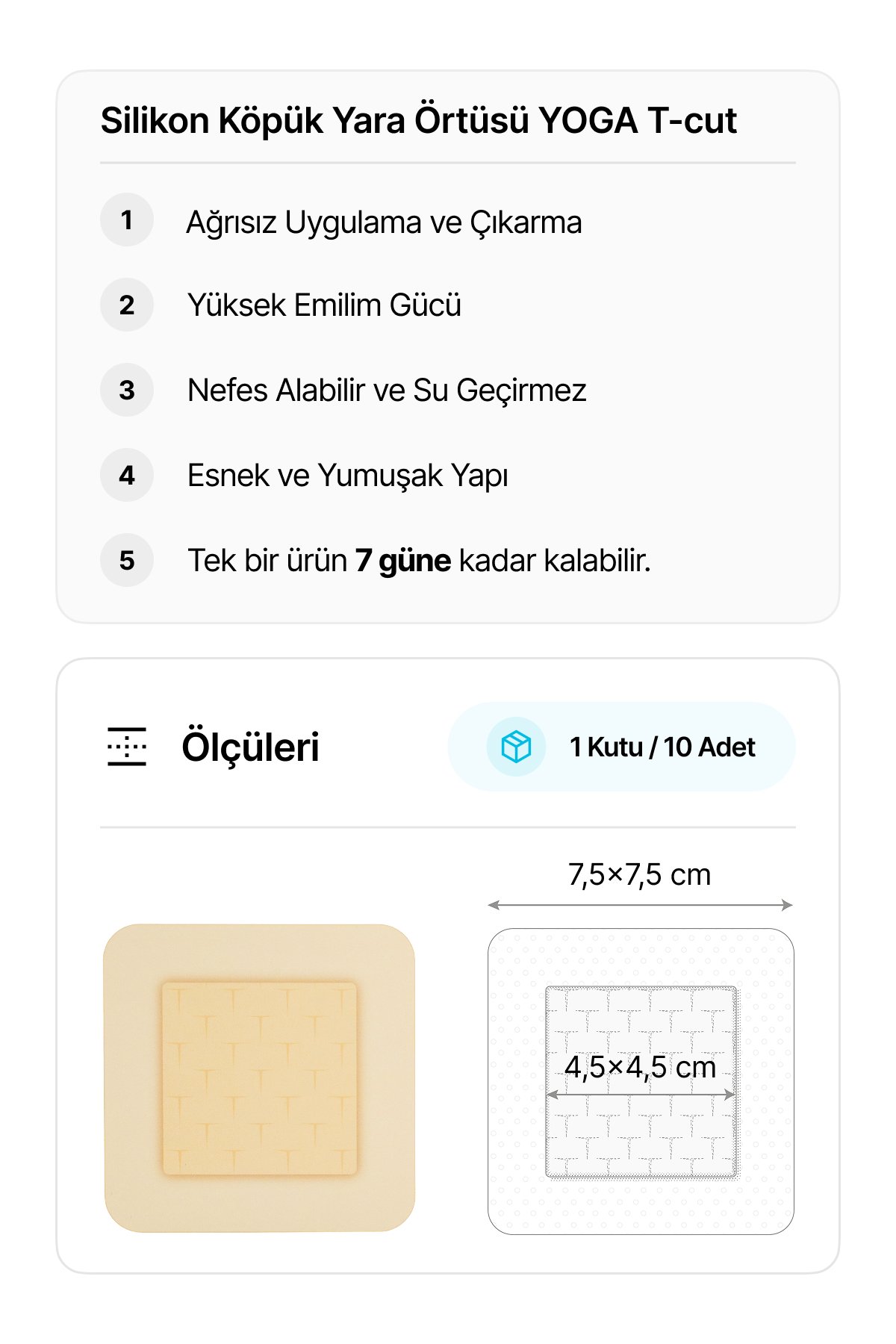
Task: Select the number 5 circle badge
Action: (127, 560)
